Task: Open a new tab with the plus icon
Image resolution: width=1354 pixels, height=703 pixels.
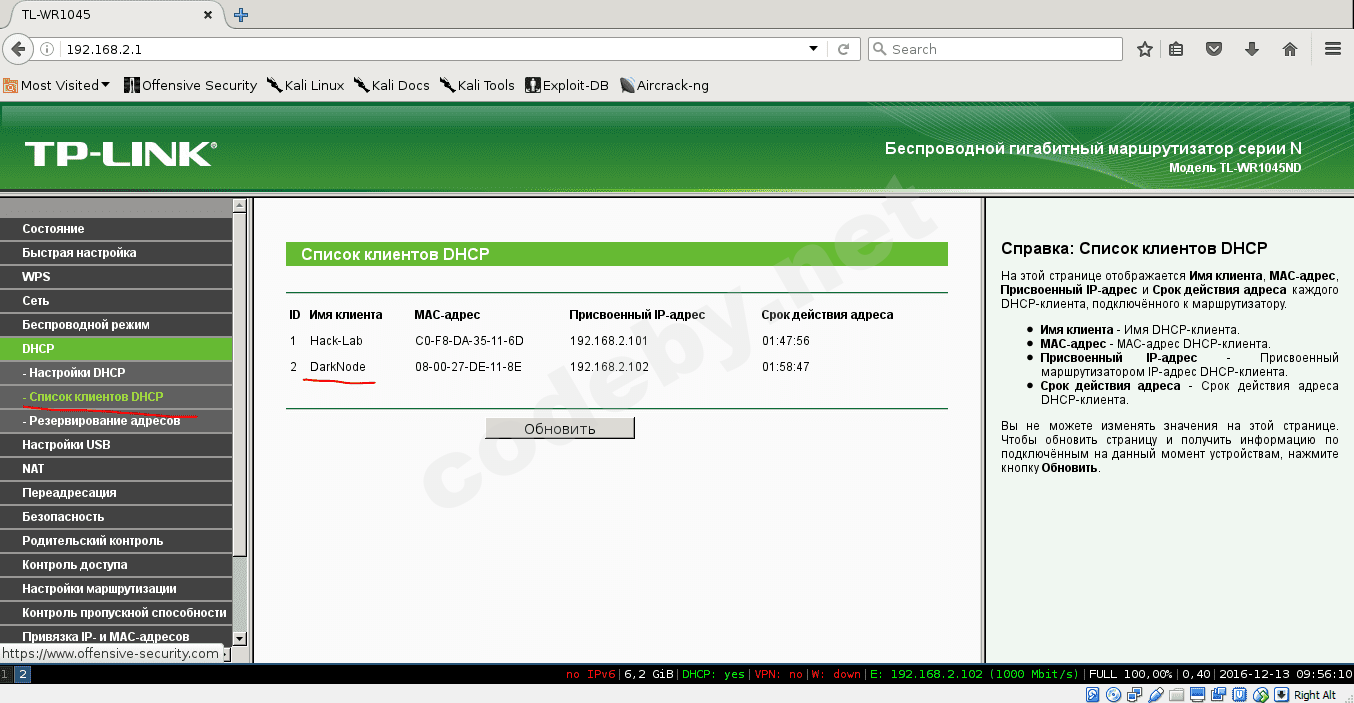Action: 241,15
